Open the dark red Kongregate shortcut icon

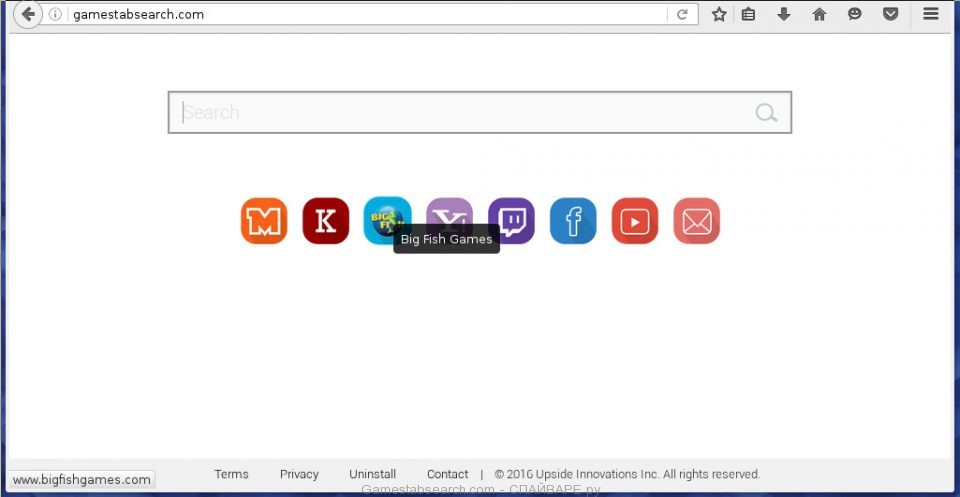[x=326, y=221]
